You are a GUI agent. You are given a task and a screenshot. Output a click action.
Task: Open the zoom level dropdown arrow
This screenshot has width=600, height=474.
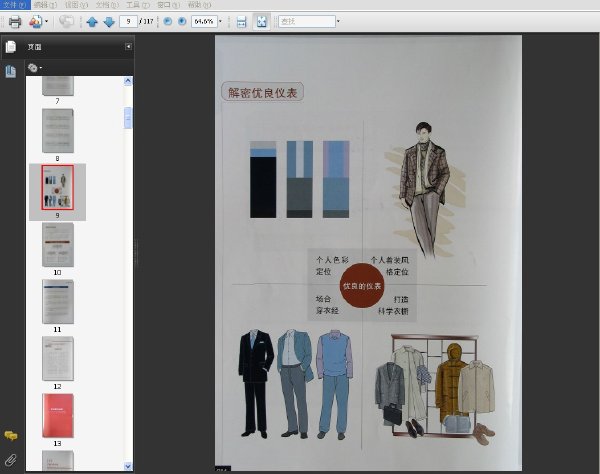point(220,21)
